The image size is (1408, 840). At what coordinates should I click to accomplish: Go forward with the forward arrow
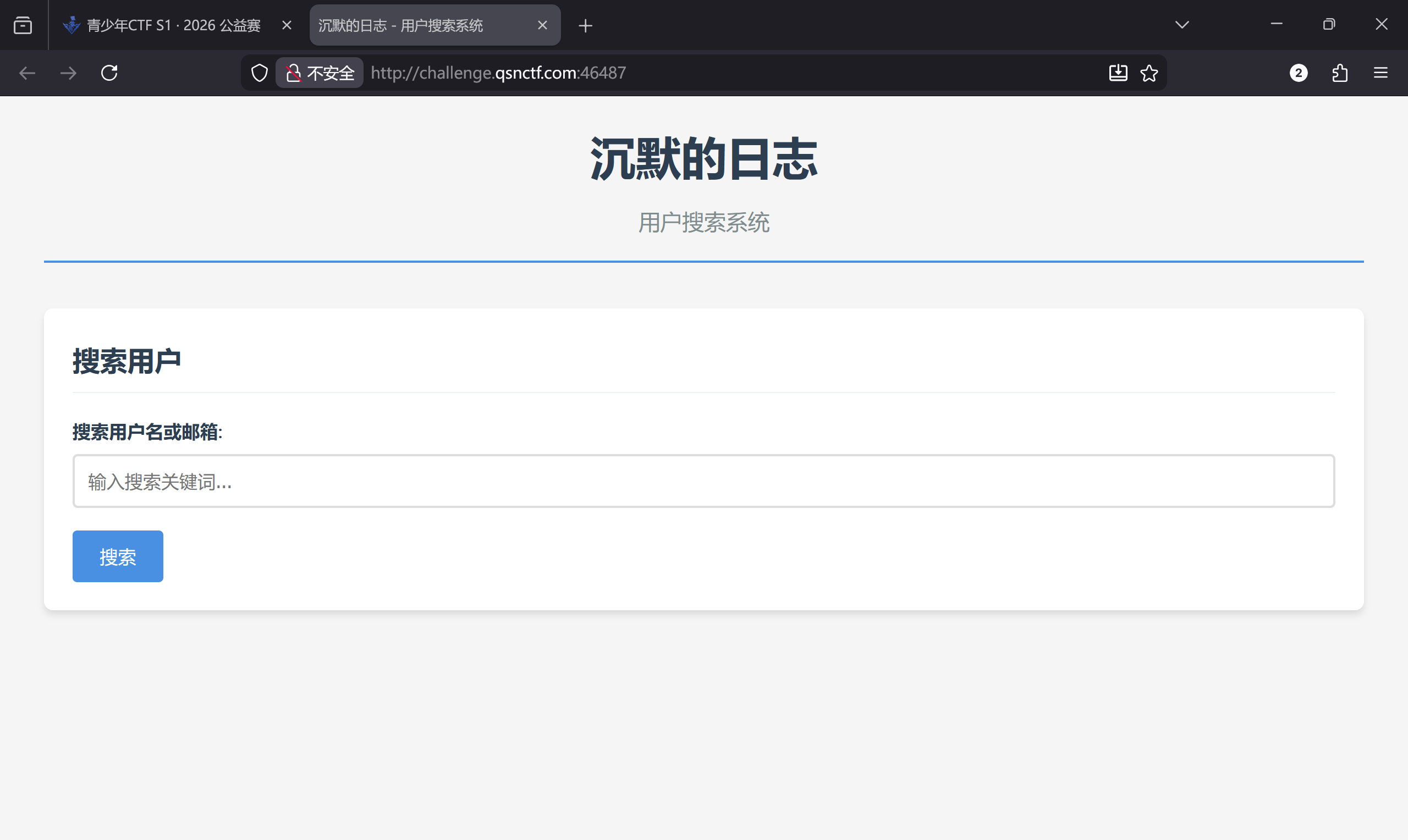69,73
